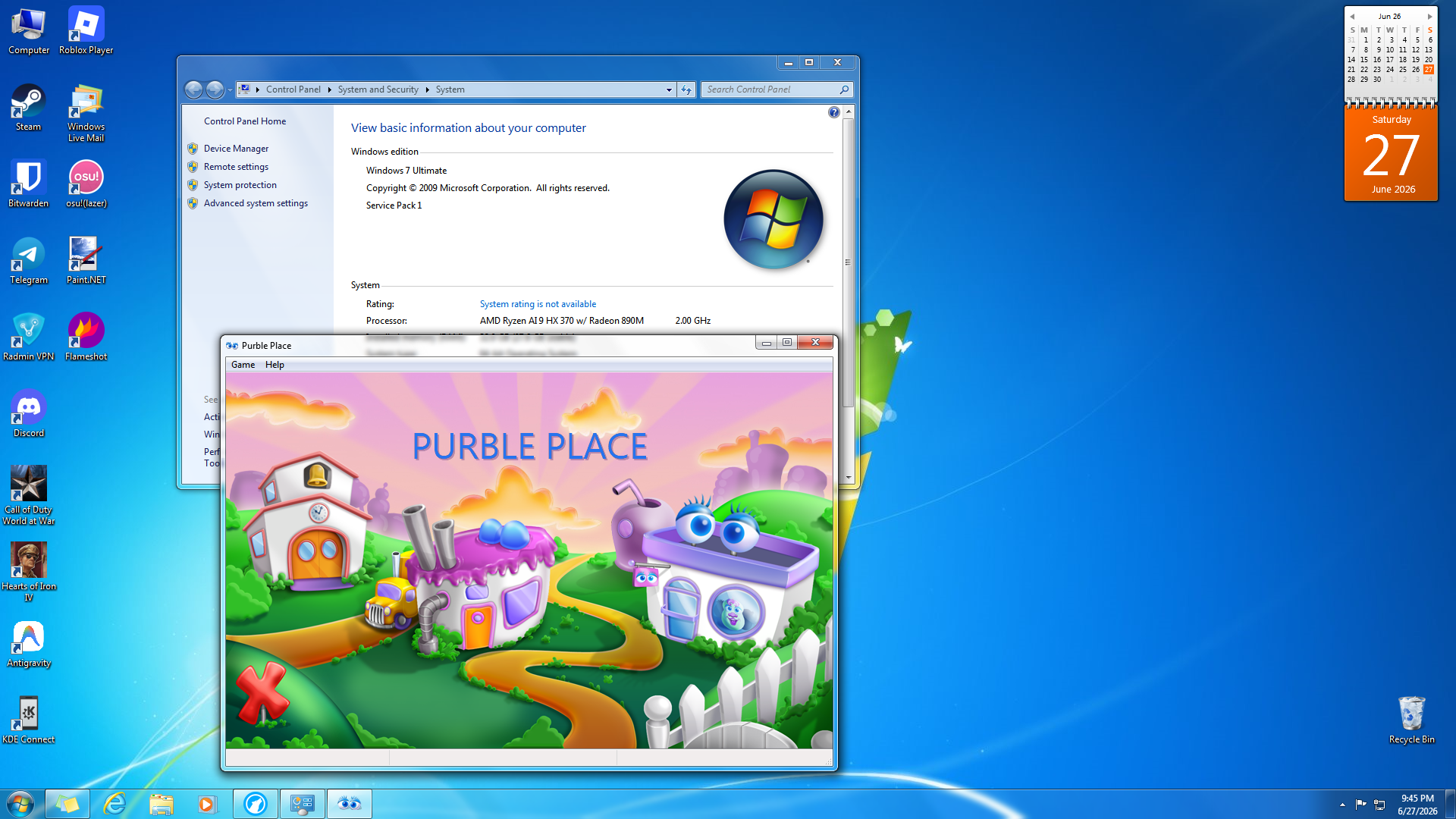Click the Control Panel Back arrow button
Image resolution: width=1456 pixels, height=819 pixels.
pos(194,89)
